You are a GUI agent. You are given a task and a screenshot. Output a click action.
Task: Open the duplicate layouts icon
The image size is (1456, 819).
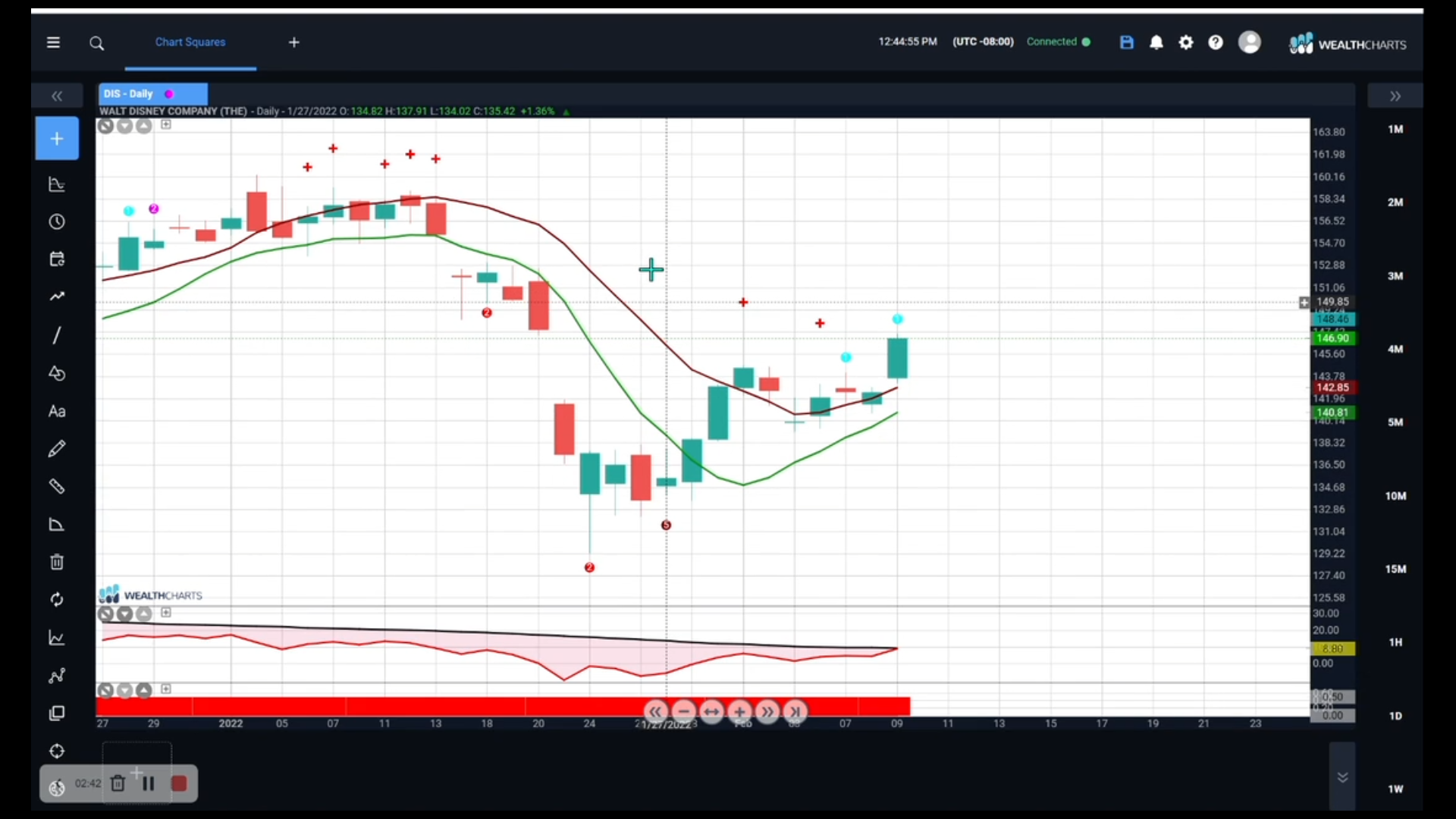pyautogui.click(x=57, y=713)
